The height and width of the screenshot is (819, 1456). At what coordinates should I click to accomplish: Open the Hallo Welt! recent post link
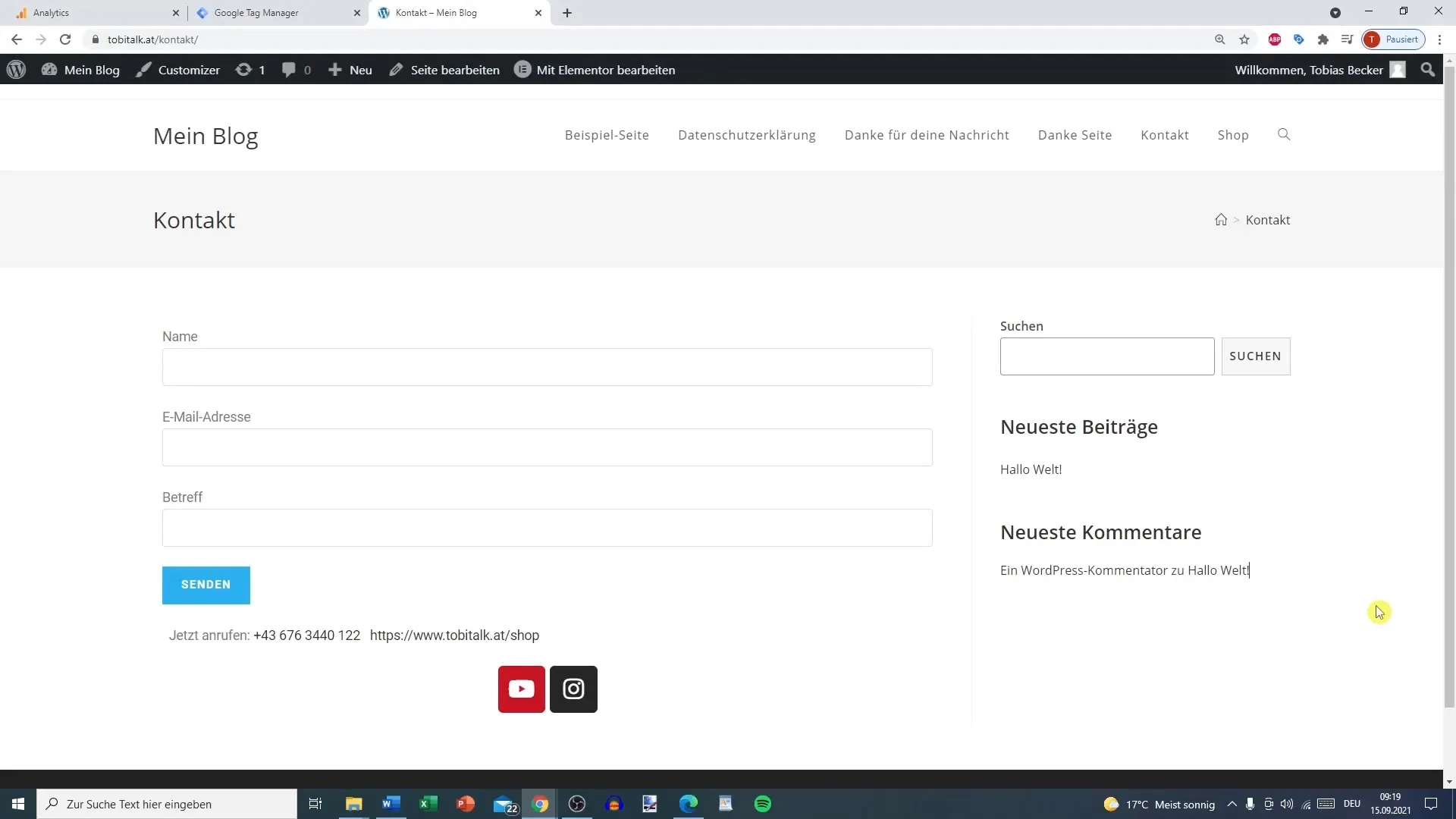1031,469
